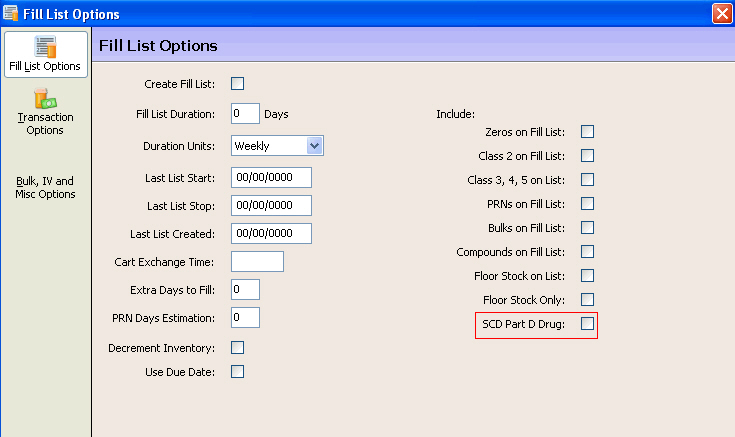Check Compounds on Fill List box
735x437 pixels.
coord(587,251)
